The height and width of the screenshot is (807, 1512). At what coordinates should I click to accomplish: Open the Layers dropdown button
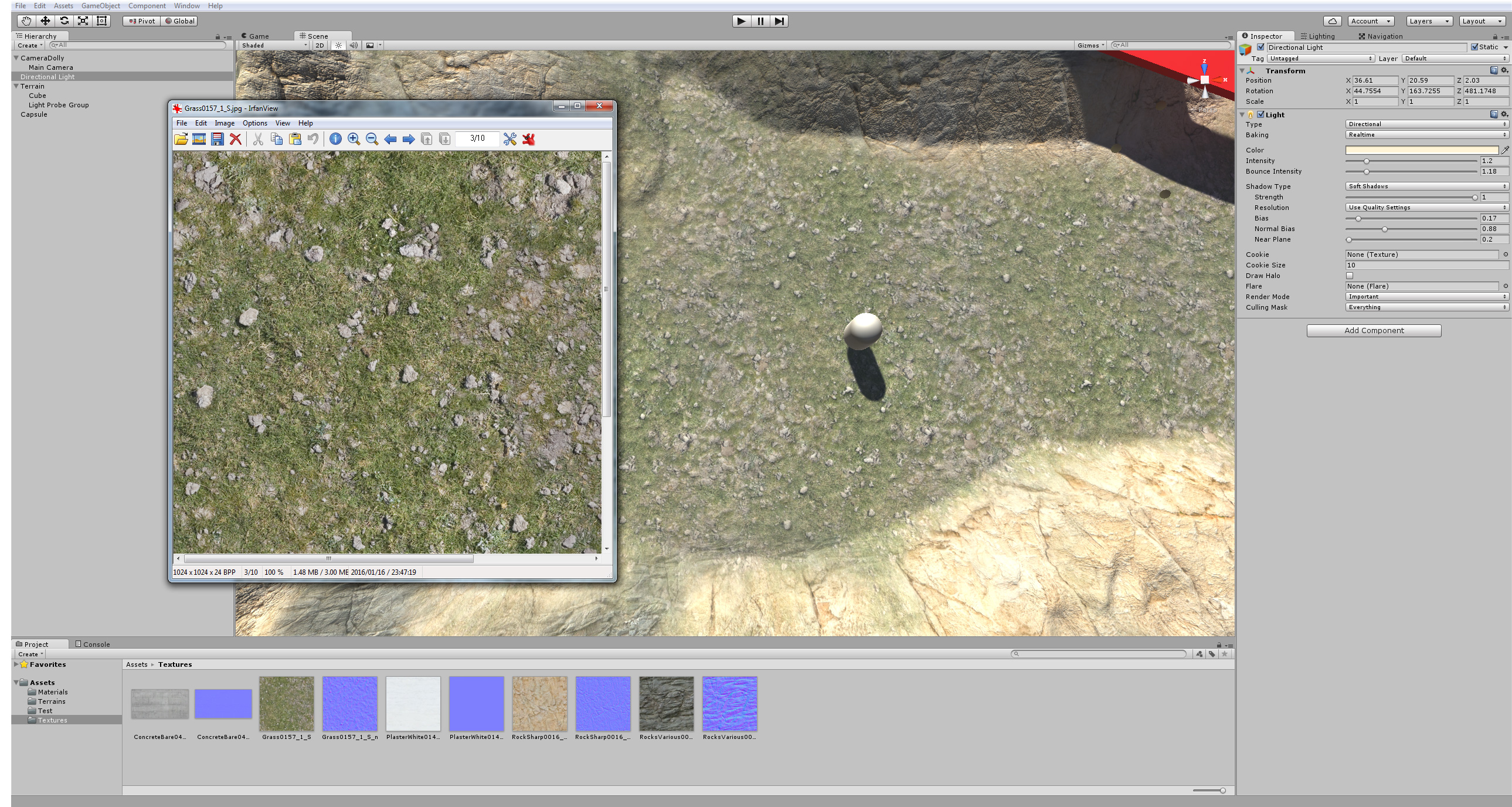pos(1429,21)
